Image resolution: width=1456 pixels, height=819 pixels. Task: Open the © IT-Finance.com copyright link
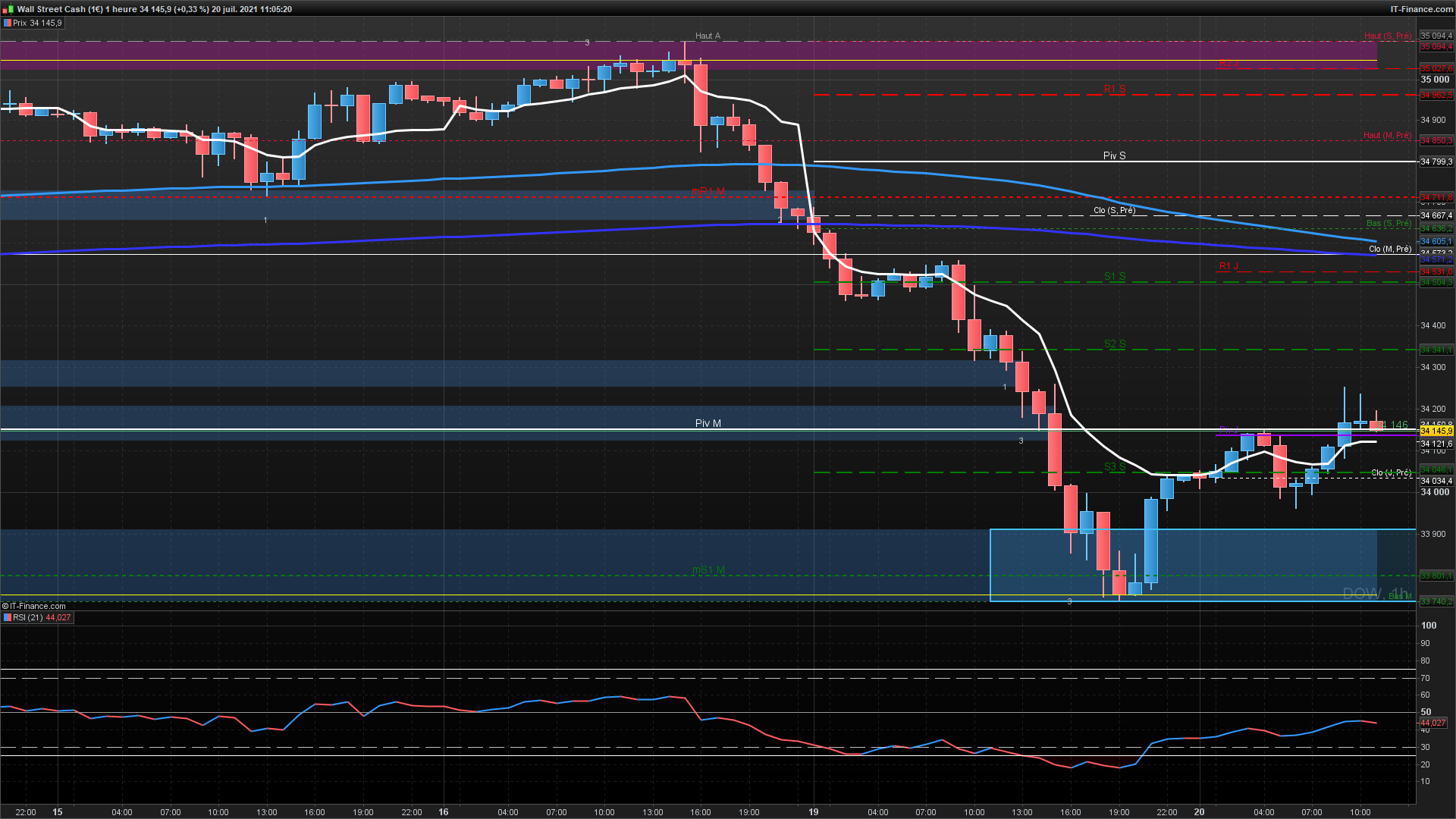(x=34, y=606)
